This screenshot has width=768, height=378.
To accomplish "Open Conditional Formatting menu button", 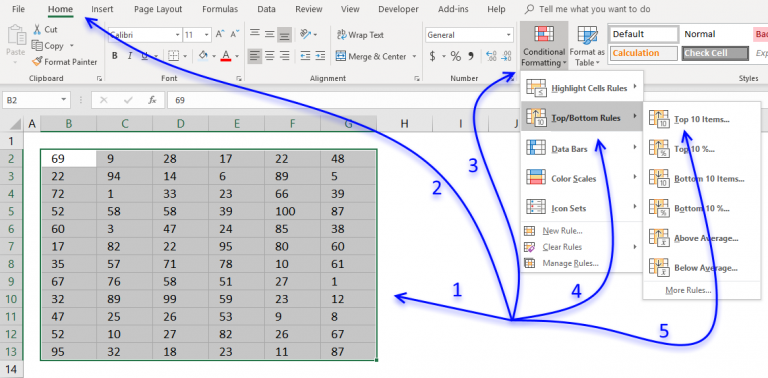I will click(x=543, y=46).
